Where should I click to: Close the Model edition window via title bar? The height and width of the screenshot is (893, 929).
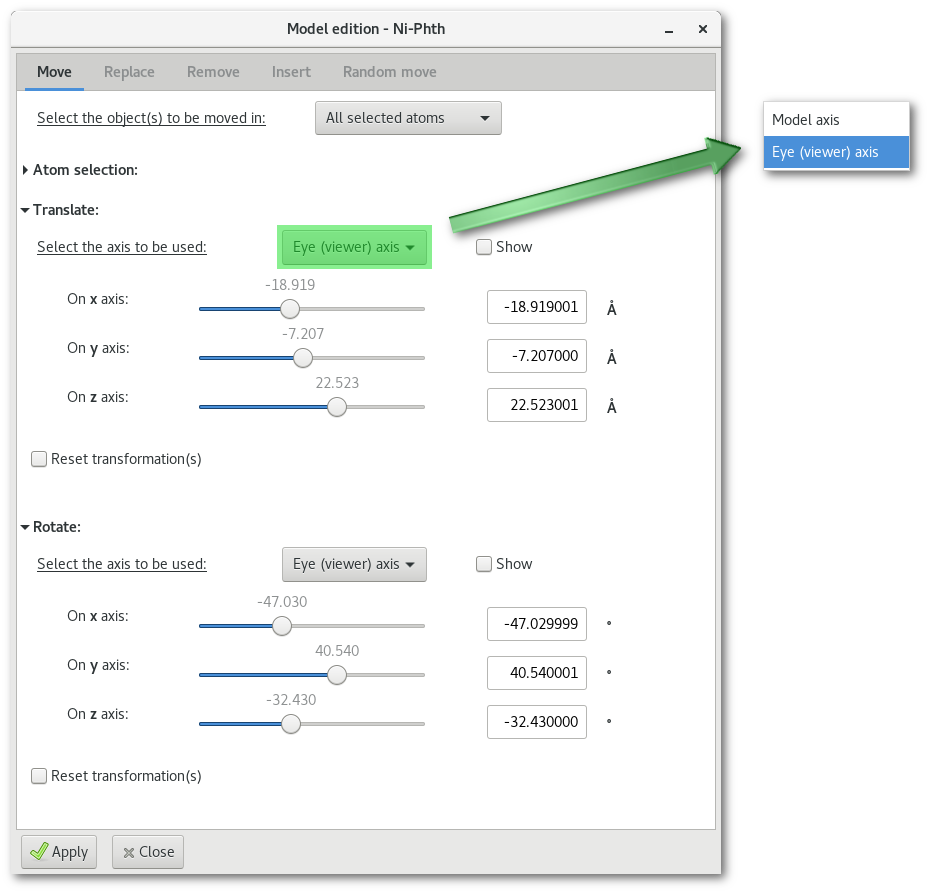[703, 29]
